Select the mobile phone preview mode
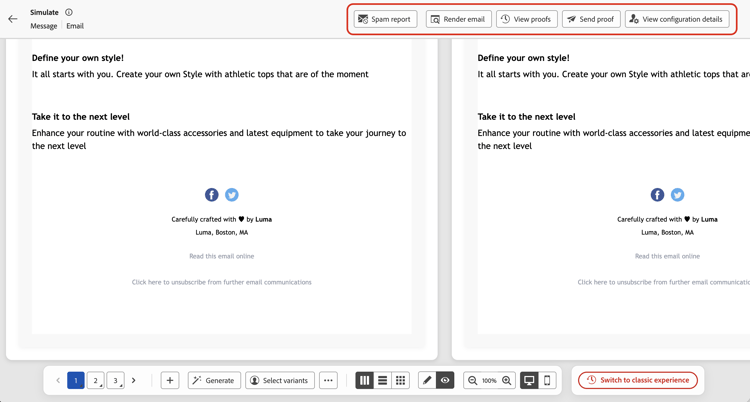This screenshot has width=750, height=402. point(547,380)
